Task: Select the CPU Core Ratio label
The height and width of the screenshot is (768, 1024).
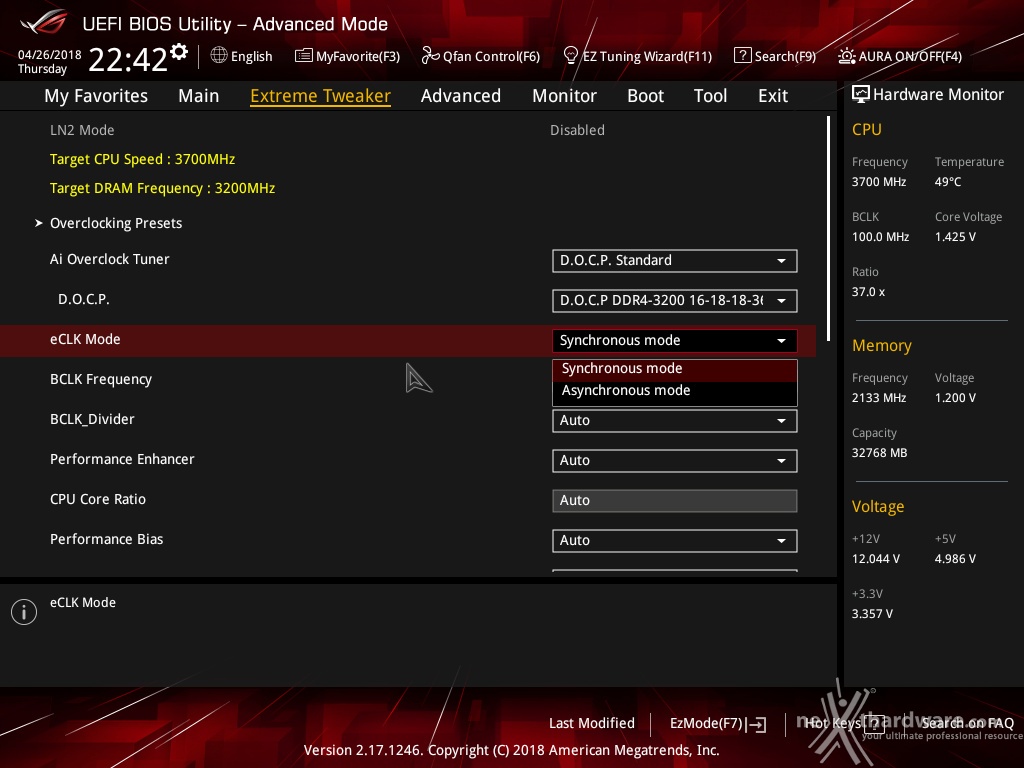Action: point(98,500)
